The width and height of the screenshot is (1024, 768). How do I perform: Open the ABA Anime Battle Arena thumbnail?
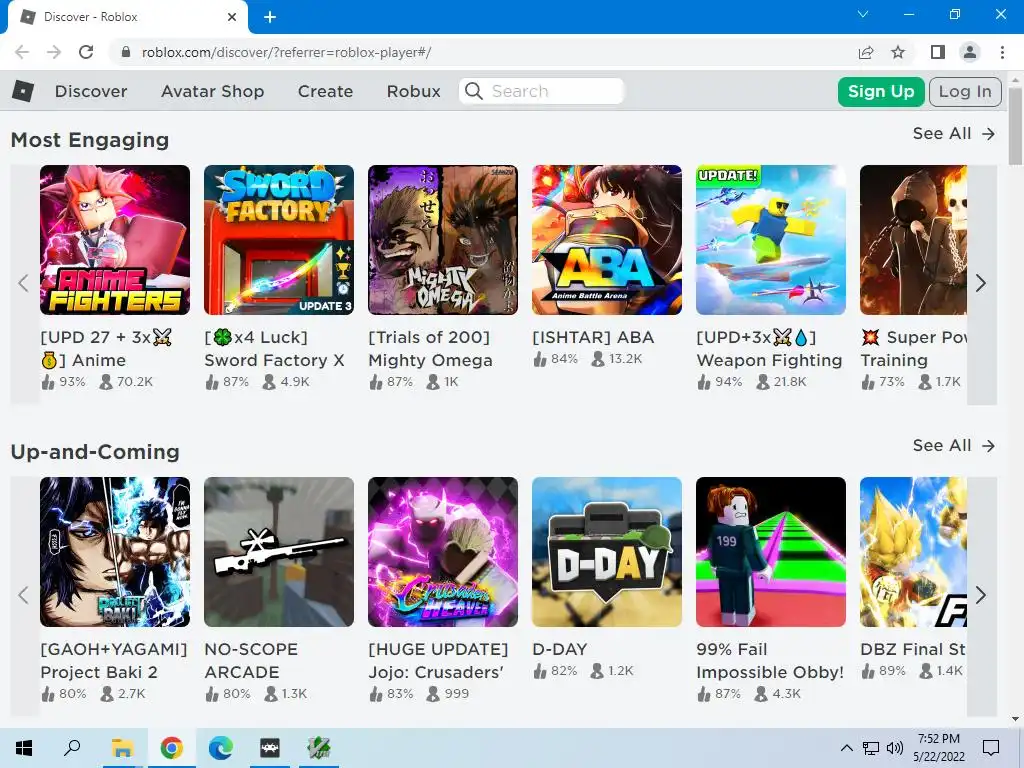[x=607, y=240]
